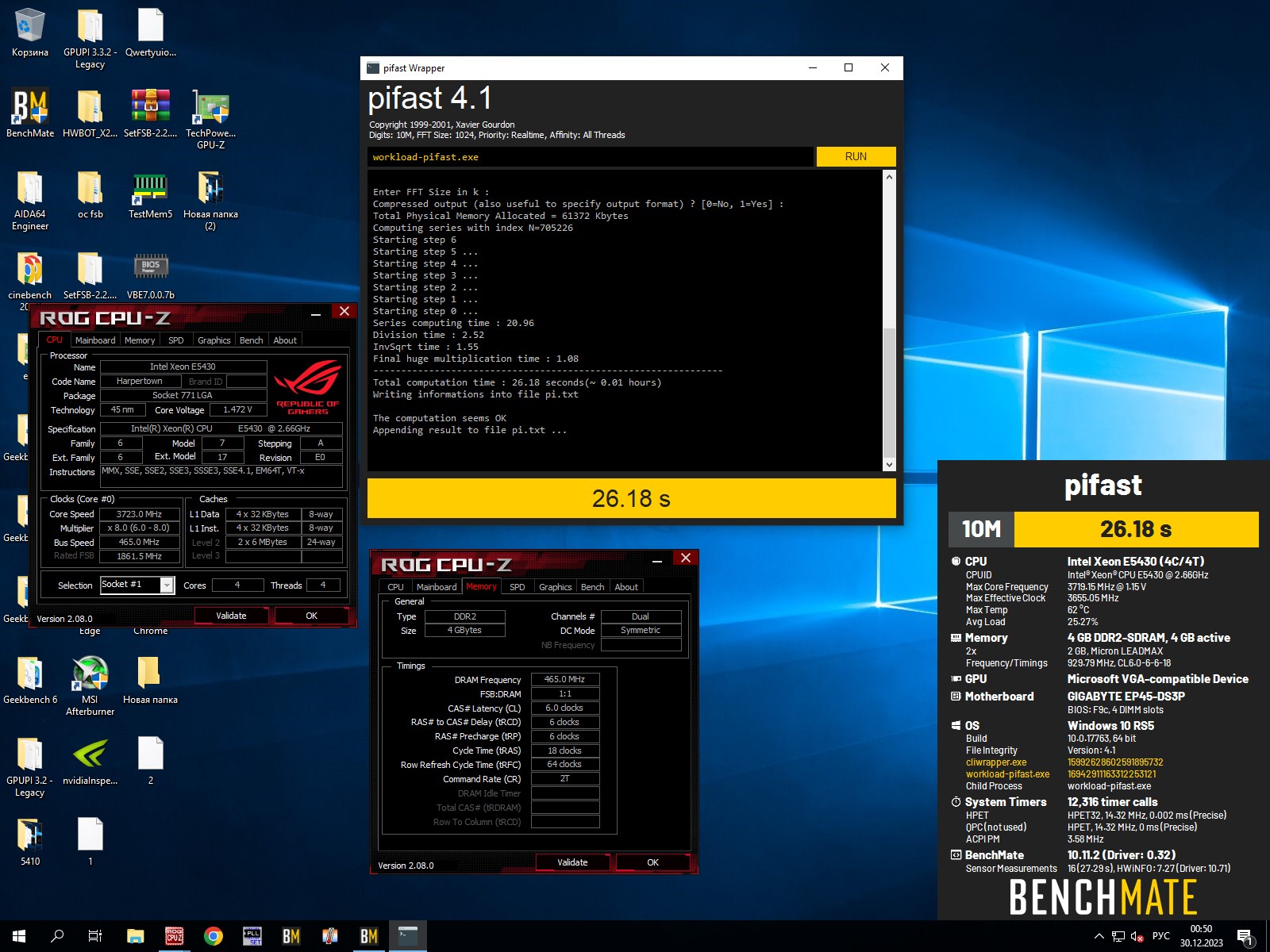1270x952 pixels.
Task: Click Validate in lower CPU-Z Memory window
Action: coord(572,862)
